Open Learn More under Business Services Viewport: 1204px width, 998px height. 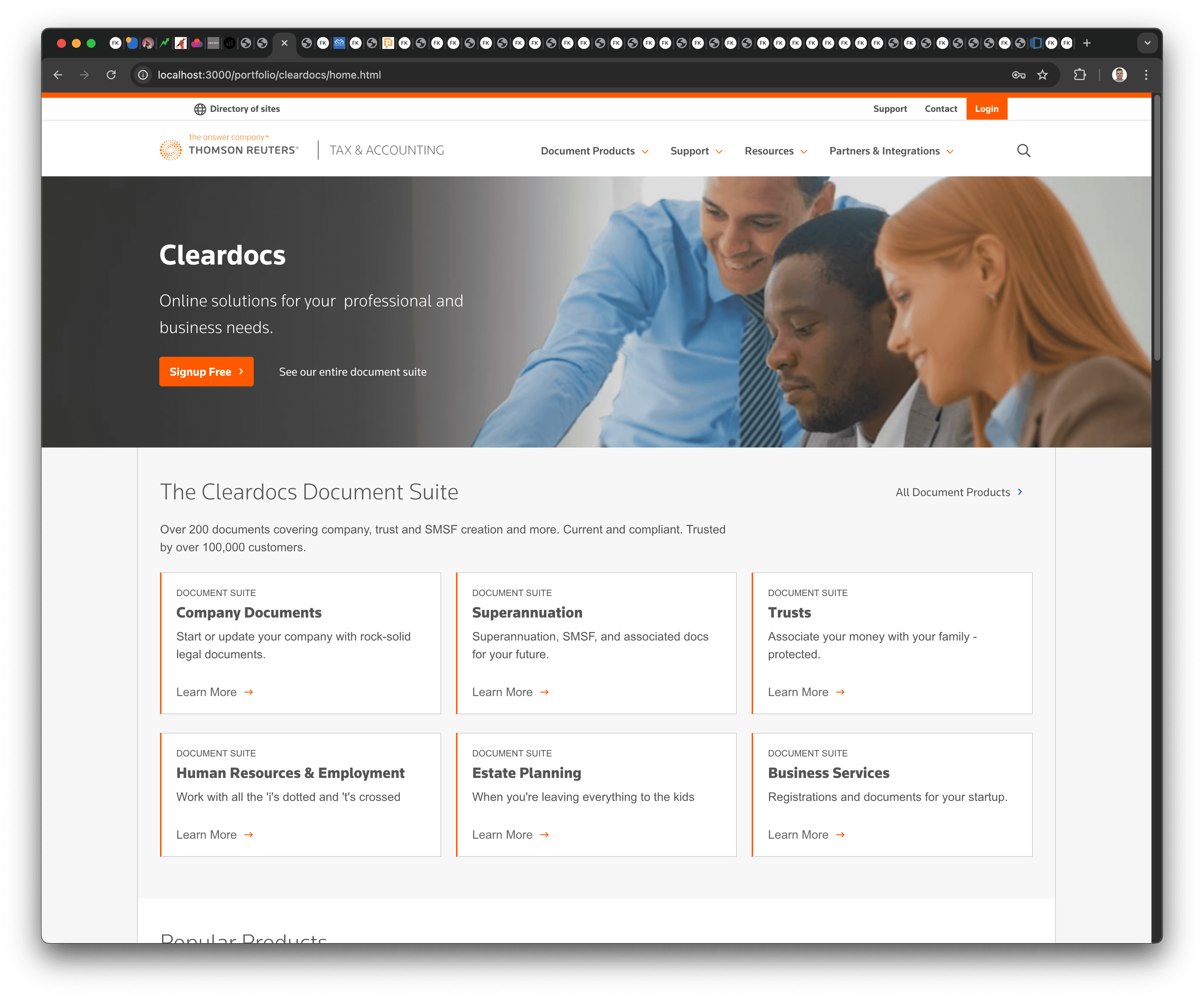click(x=807, y=835)
